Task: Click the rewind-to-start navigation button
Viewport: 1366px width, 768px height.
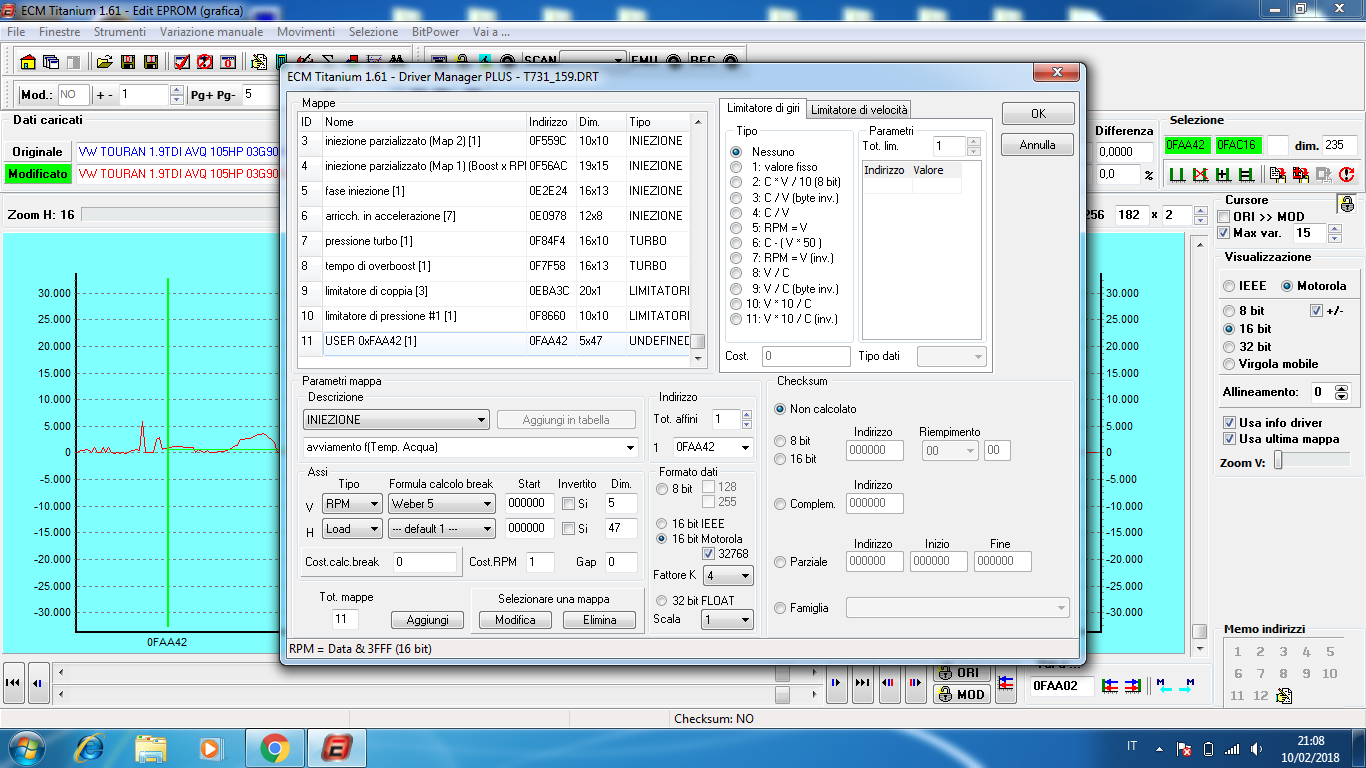Action: tap(14, 682)
